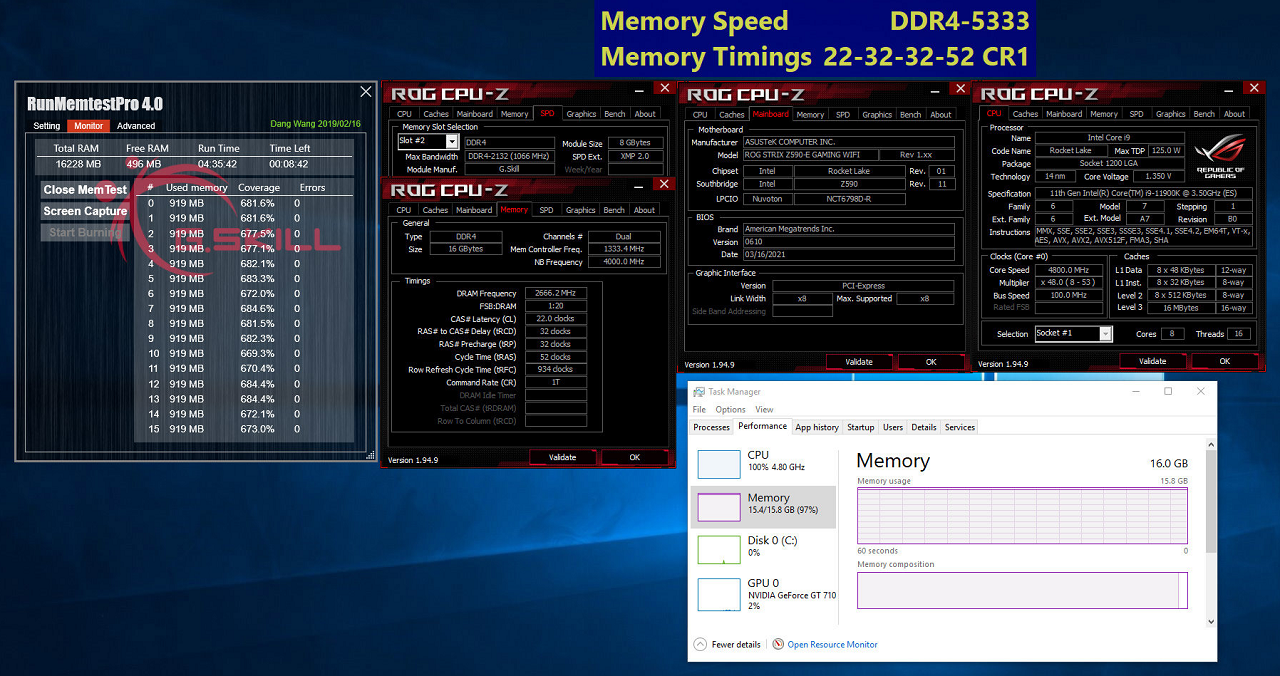Select Caches tab in the SPD window
The height and width of the screenshot is (676, 1280).
click(x=436, y=114)
